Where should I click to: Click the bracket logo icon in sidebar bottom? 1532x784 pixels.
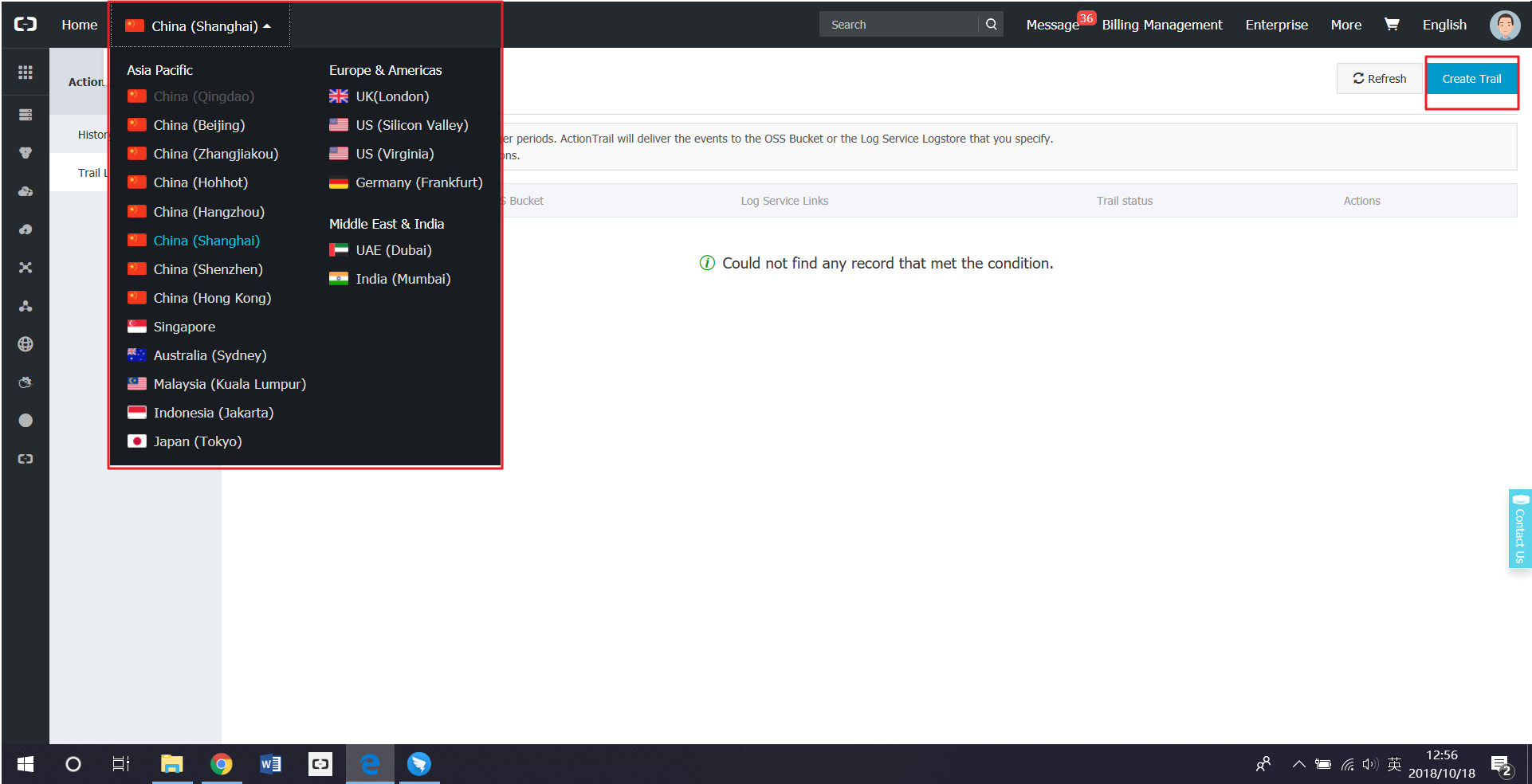[x=26, y=459]
